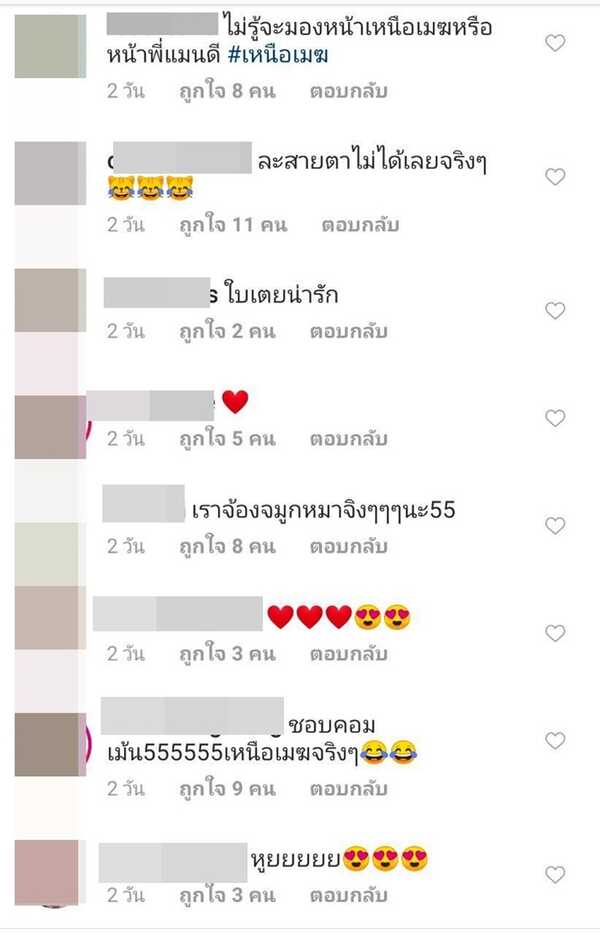Like the comment saying ใบเตยน่ารัก
600x934 pixels.
pos(555,311)
